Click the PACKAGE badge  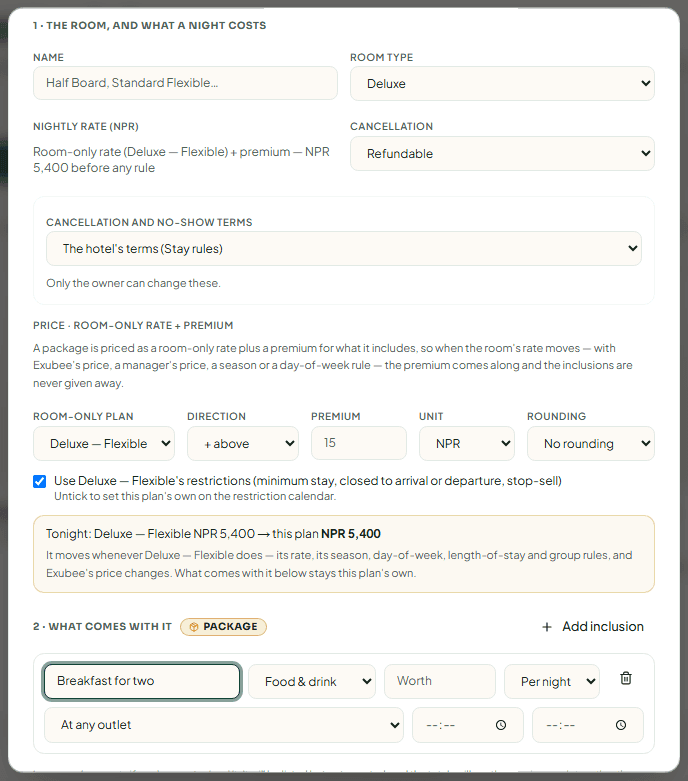click(223, 627)
